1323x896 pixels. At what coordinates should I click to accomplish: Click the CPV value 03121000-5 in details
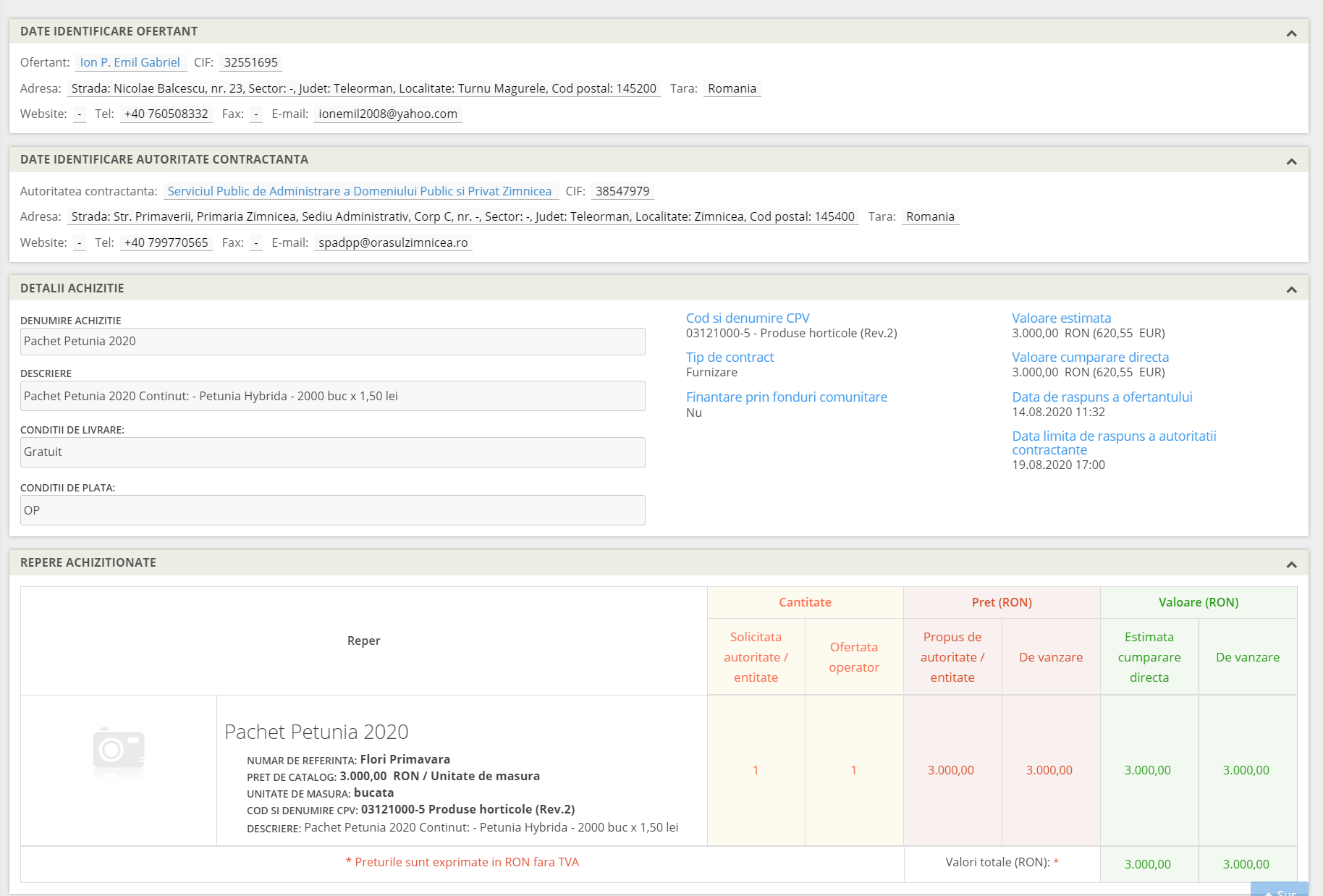click(x=791, y=333)
